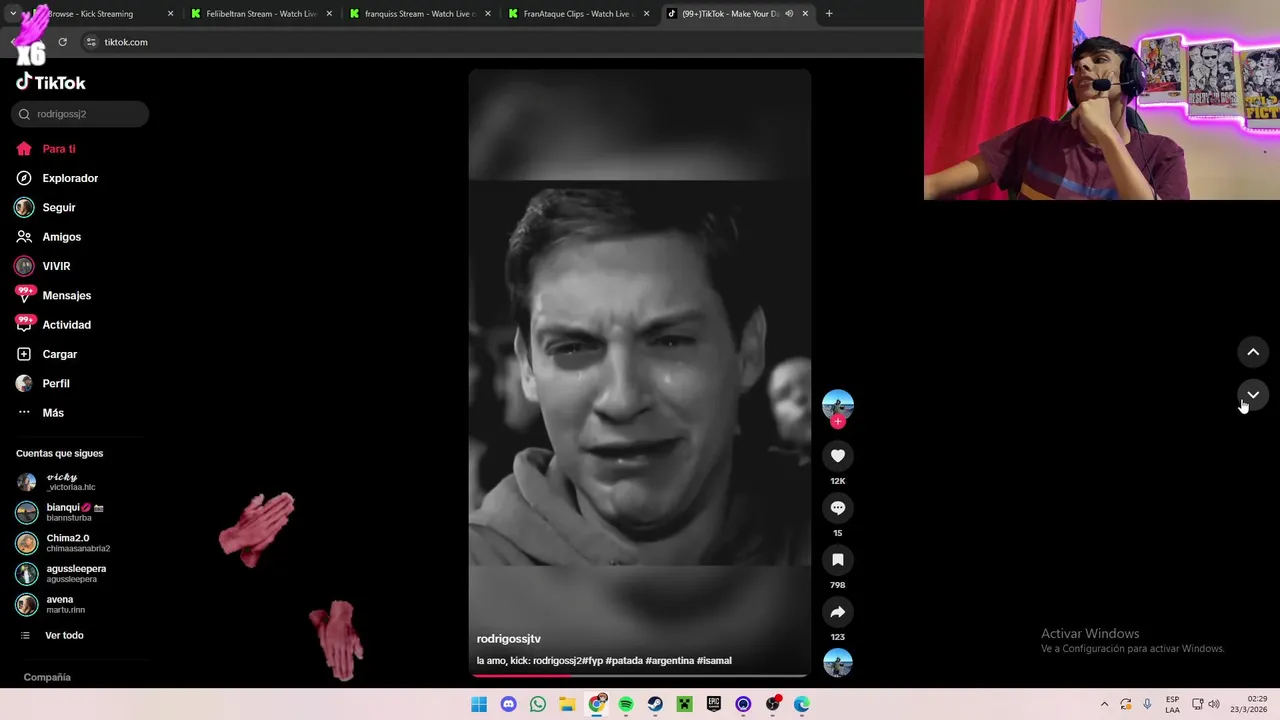Screen dimensions: 1280x720
Task: View site information icon in address bar
Action: (x=91, y=42)
